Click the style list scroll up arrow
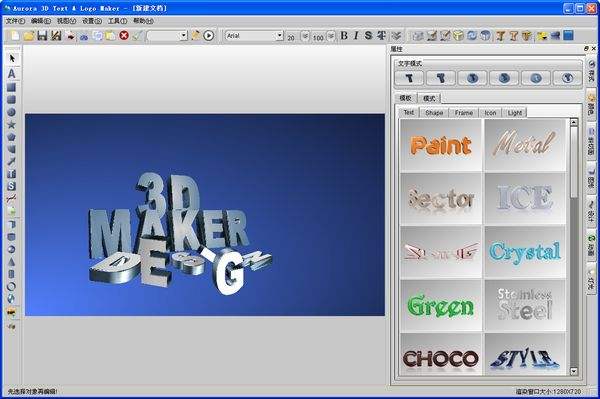This screenshot has width=600, height=399. point(573,122)
